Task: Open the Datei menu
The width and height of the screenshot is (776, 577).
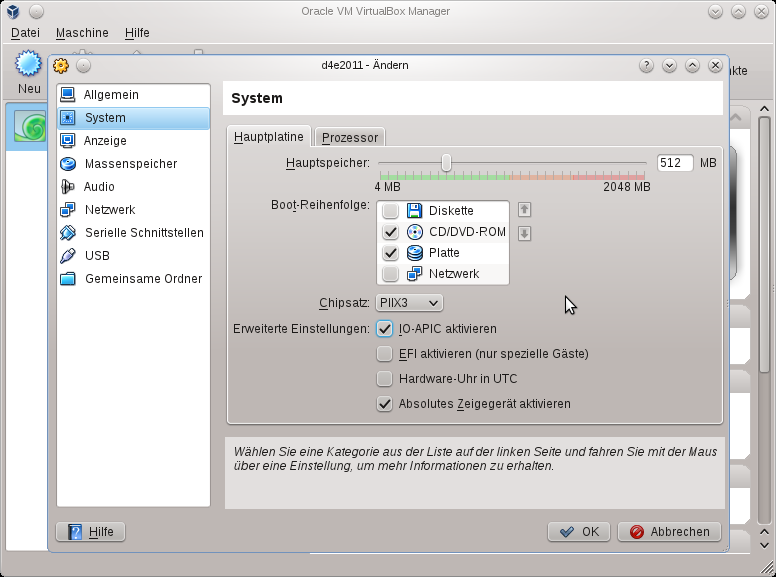Action: click(25, 33)
